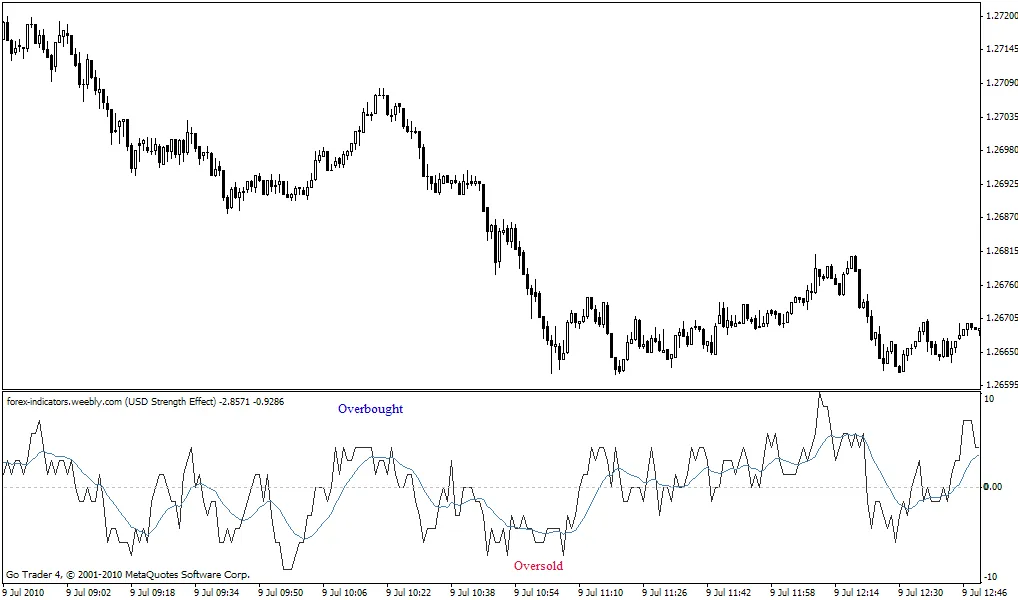Select the 0.00 zero level label

point(993,487)
